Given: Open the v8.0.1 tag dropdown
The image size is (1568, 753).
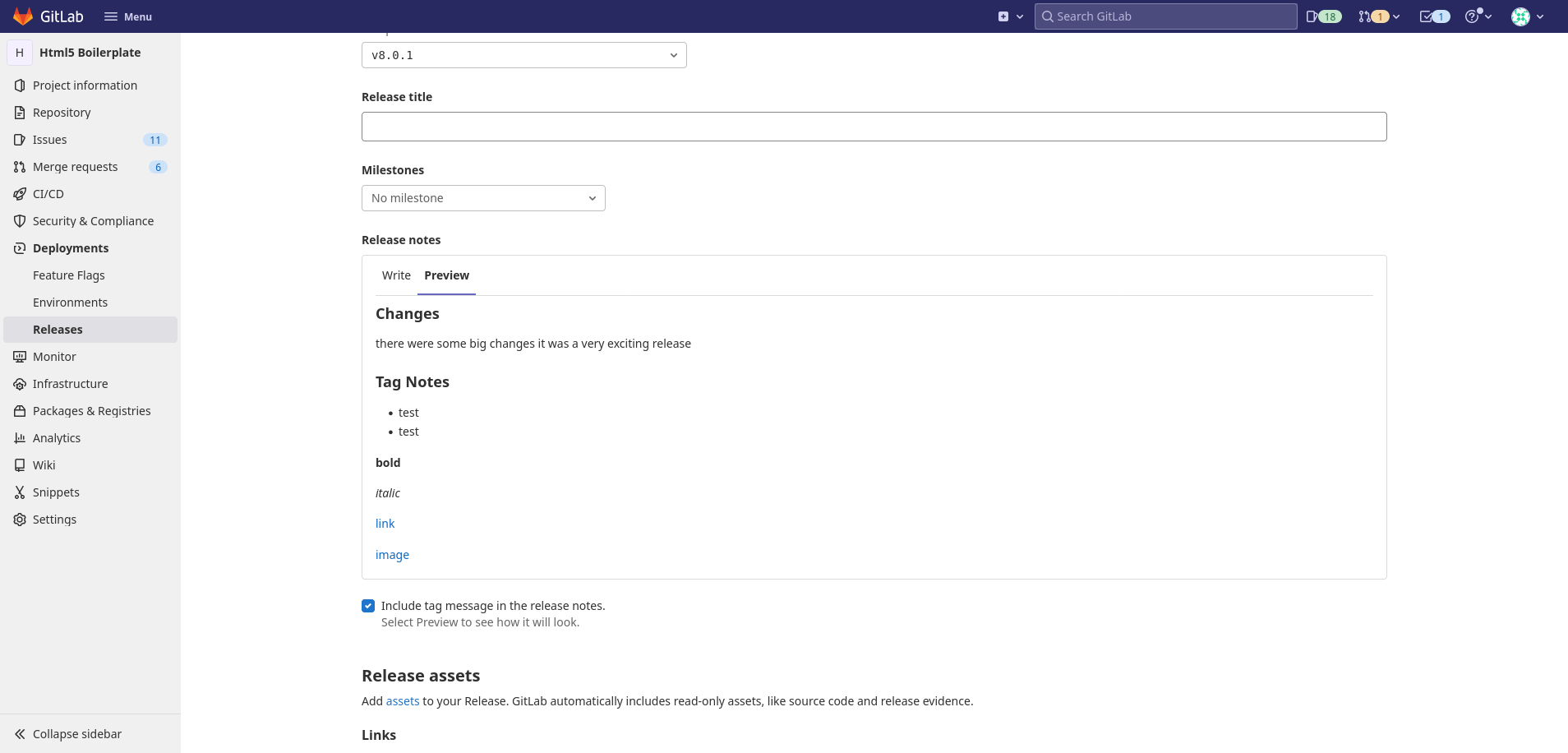Looking at the screenshot, I should coord(523,54).
